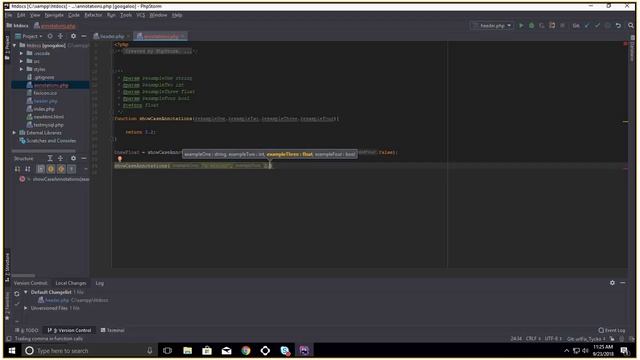Open the Terminal tool window
The image size is (640, 360).
coord(112,330)
